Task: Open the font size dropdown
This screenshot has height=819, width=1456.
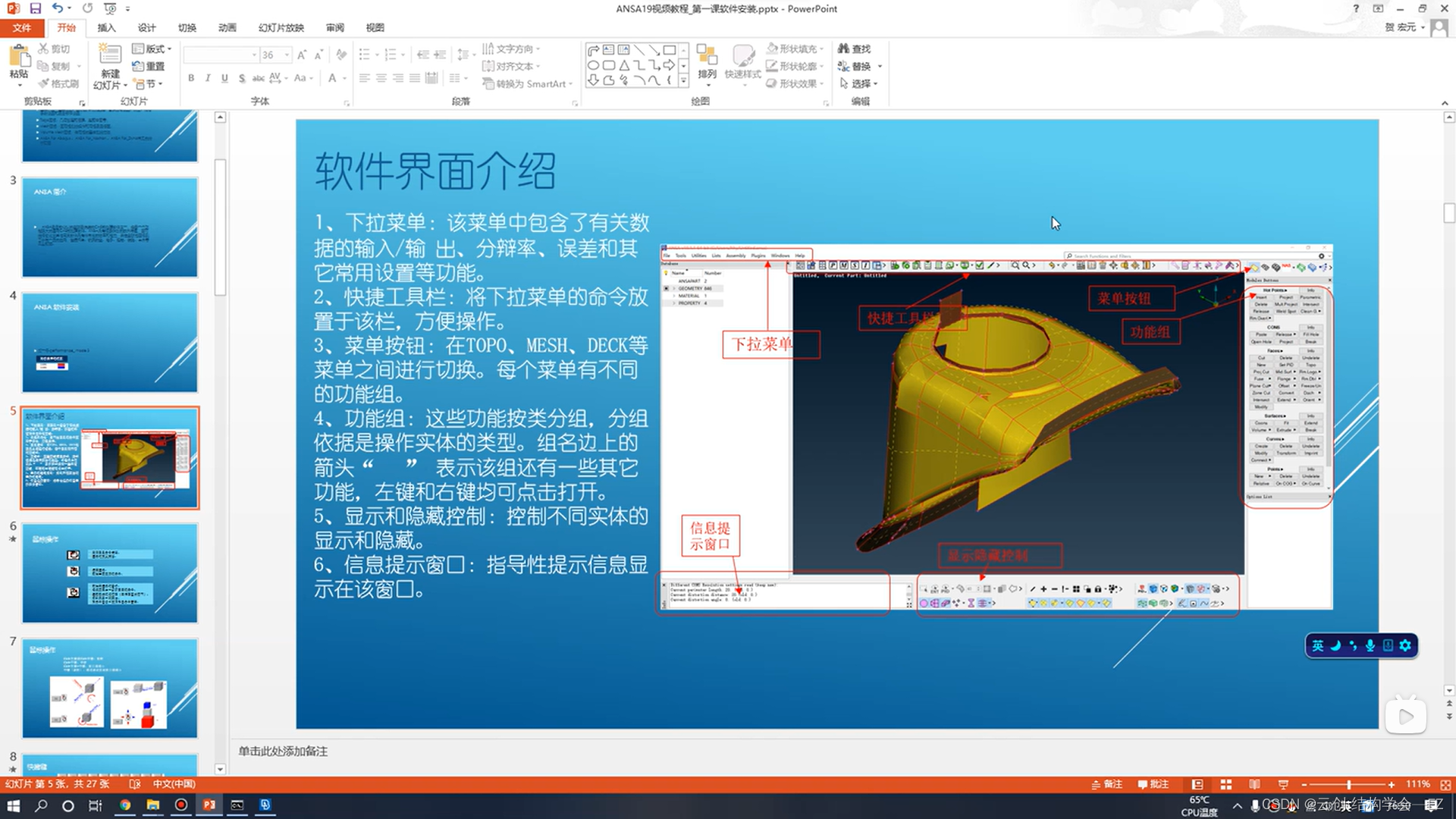Action: [x=285, y=55]
